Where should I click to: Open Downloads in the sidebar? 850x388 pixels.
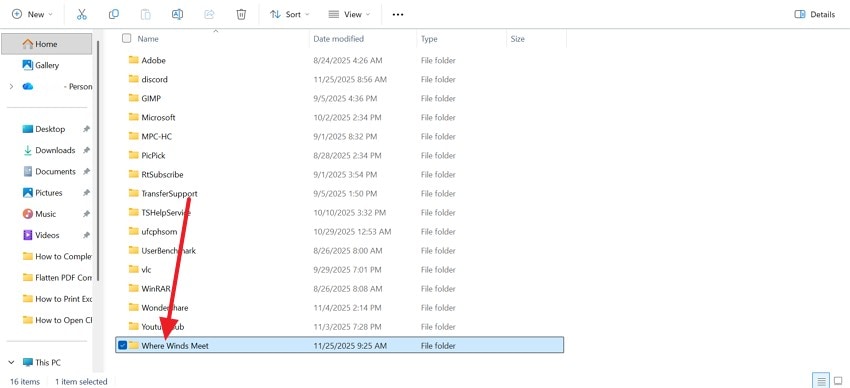point(55,150)
